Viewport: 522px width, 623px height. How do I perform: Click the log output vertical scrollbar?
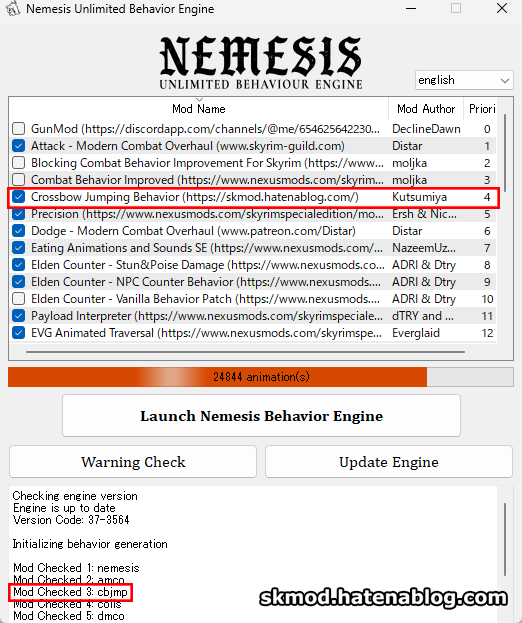[505, 539]
